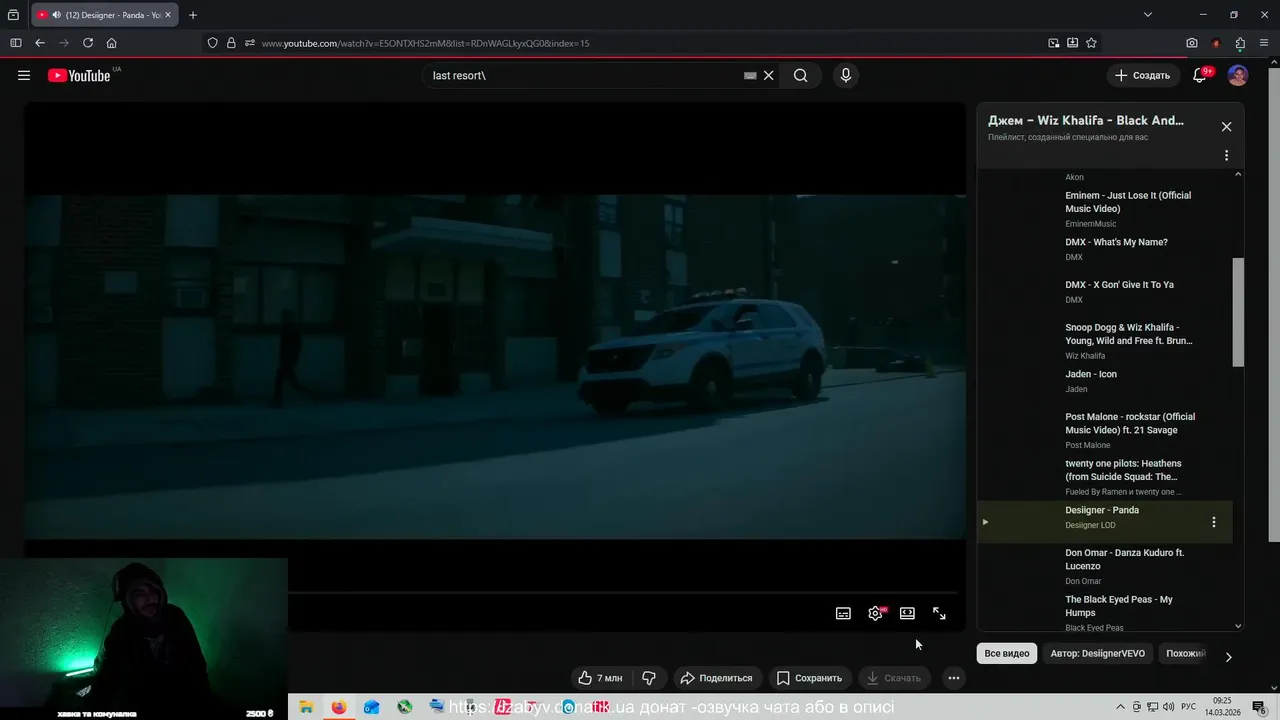Click the playlist panel scrollbar thumb
The width and height of the screenshot is (1280, 720).
[1238, 312]
